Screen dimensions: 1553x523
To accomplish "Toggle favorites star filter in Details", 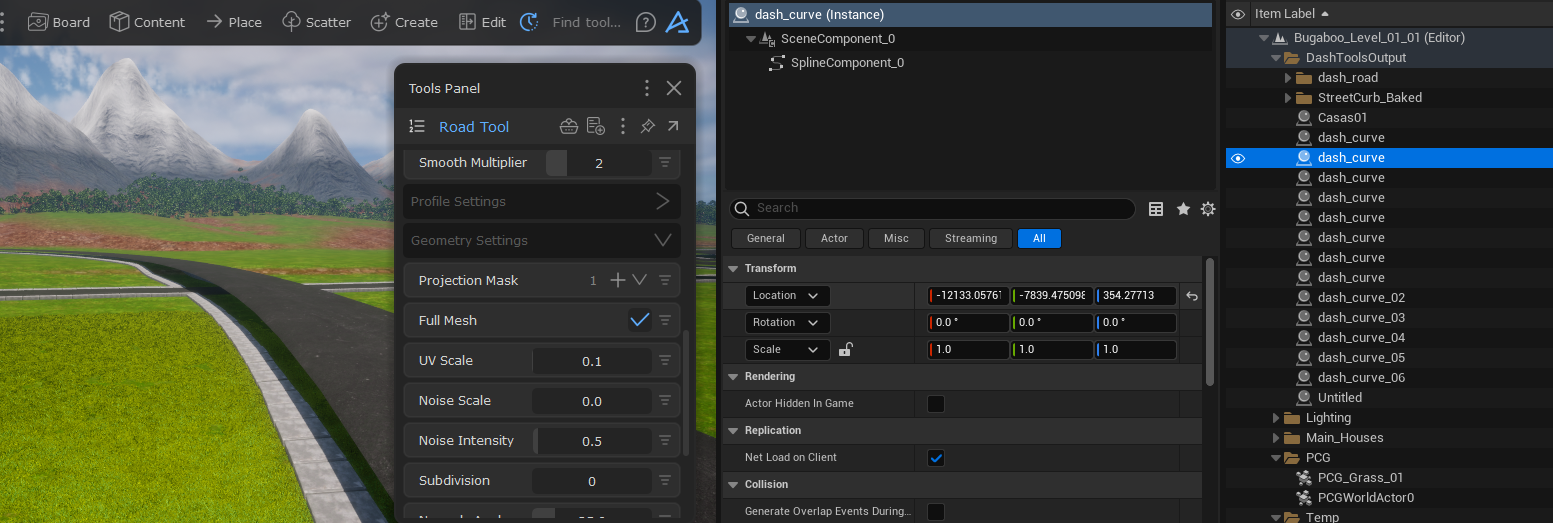I will [x=1183, y=208].
